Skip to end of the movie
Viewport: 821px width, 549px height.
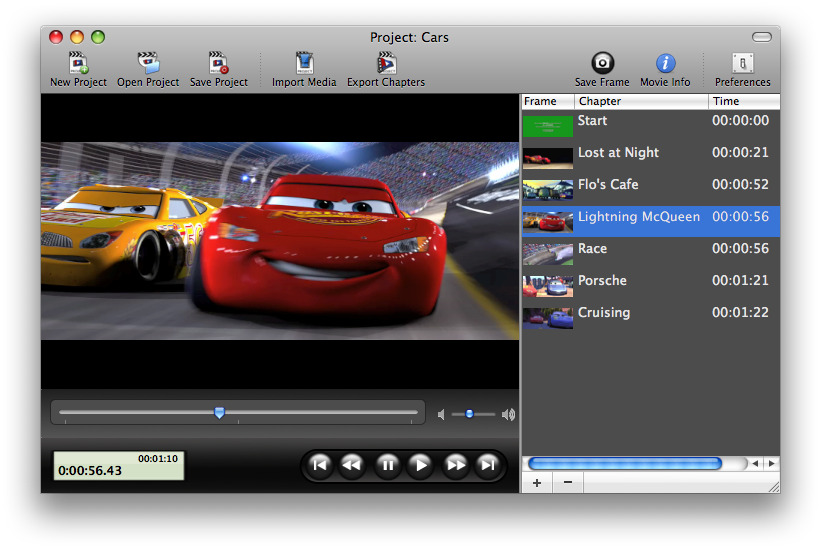pyautogui.click(x=488, y=465)
